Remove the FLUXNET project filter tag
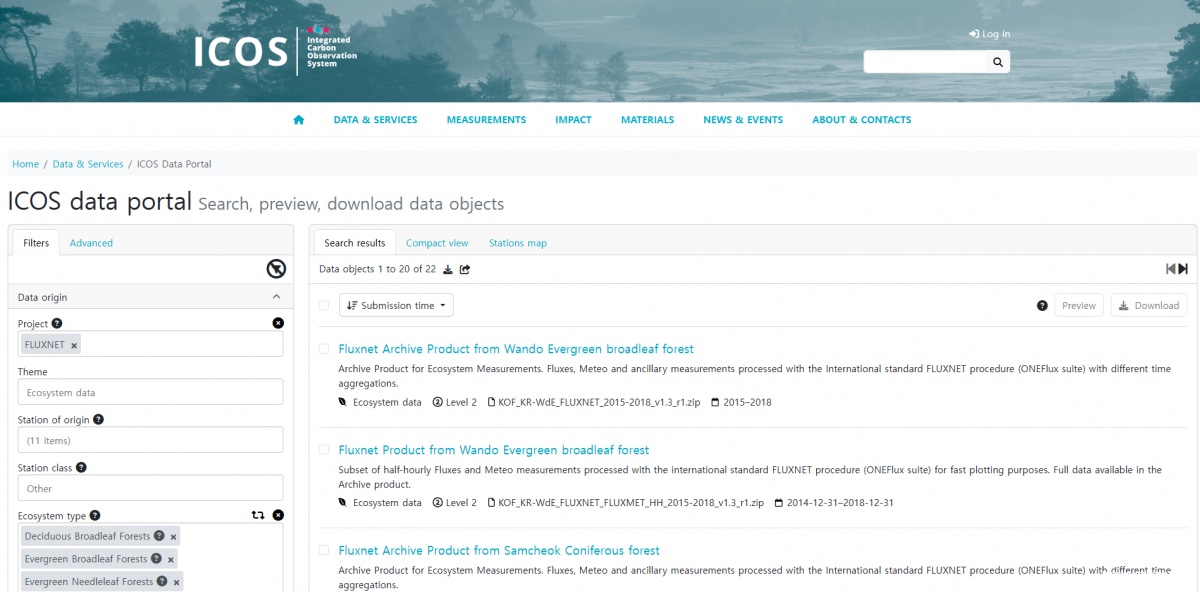The image size is (1200, 592). (x=74, y=345)
